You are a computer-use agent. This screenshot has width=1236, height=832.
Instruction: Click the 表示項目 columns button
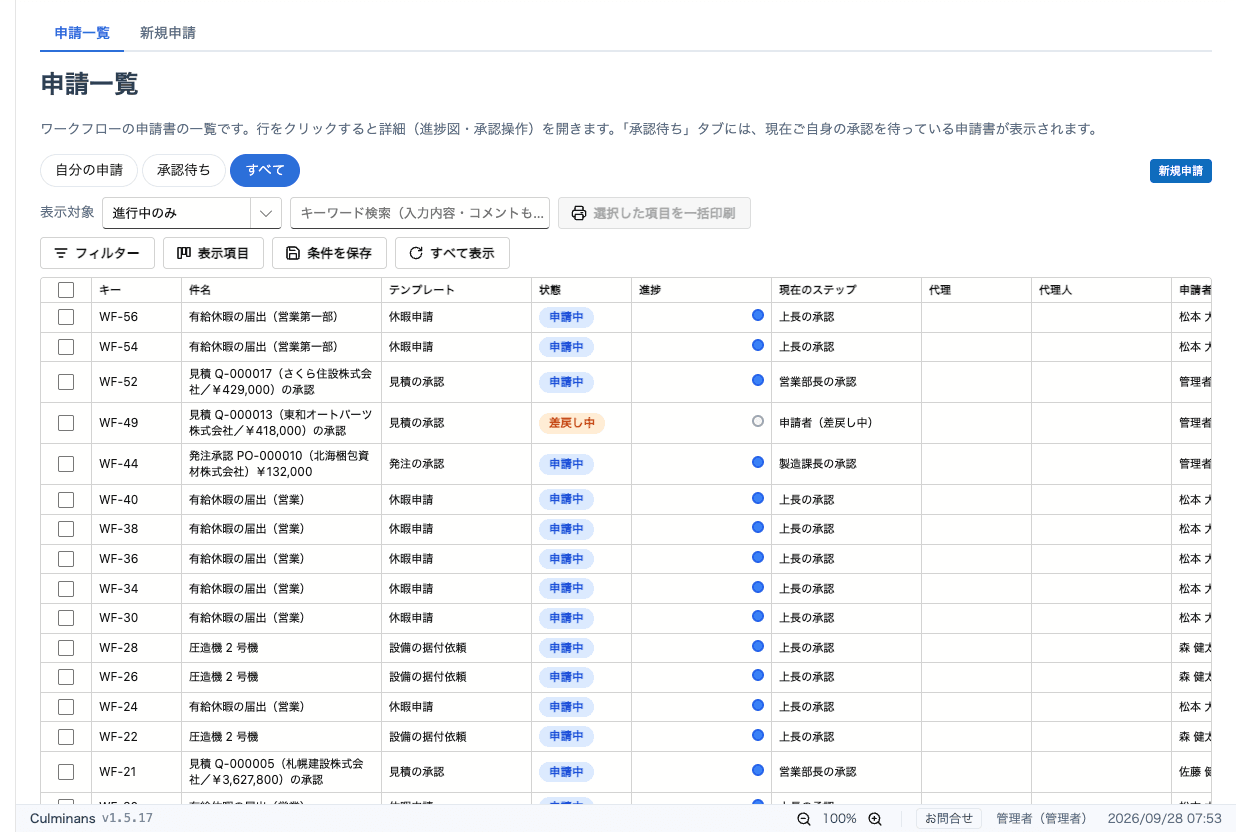click(213, 253)
